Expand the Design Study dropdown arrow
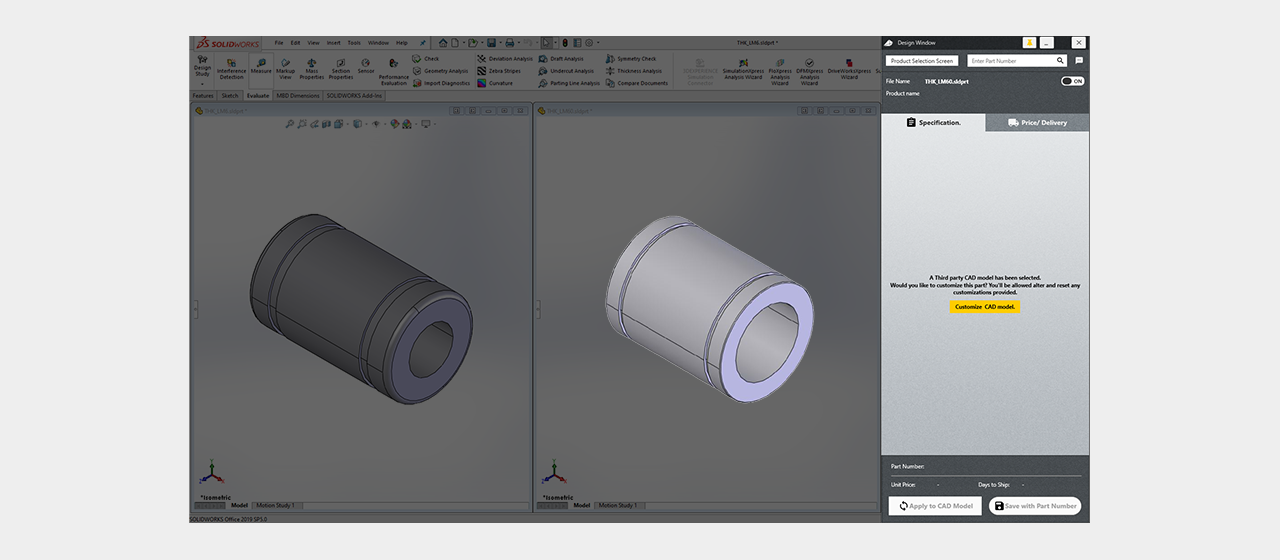1280x560 pixels. pos(202,84)
